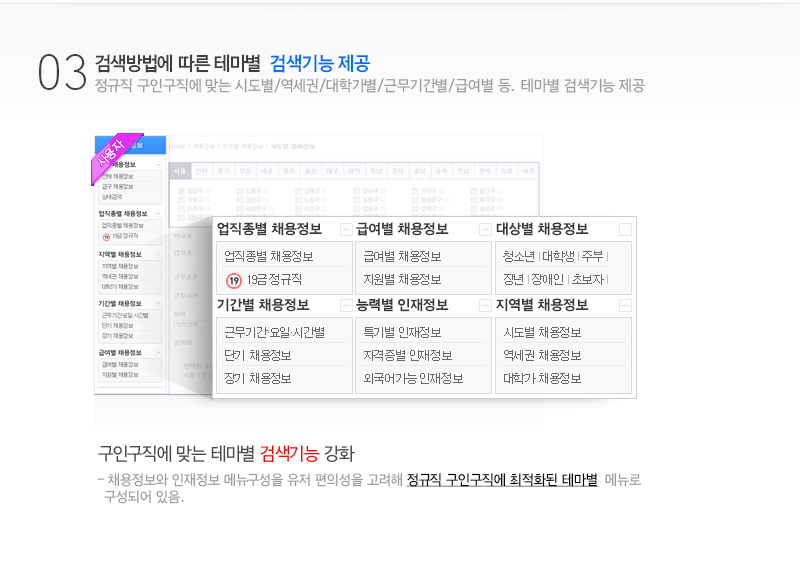800x570 pixels.
Task: Uncheck the 강남구 district checkbox
Action: pyautogui.click(x=181, y=191)
